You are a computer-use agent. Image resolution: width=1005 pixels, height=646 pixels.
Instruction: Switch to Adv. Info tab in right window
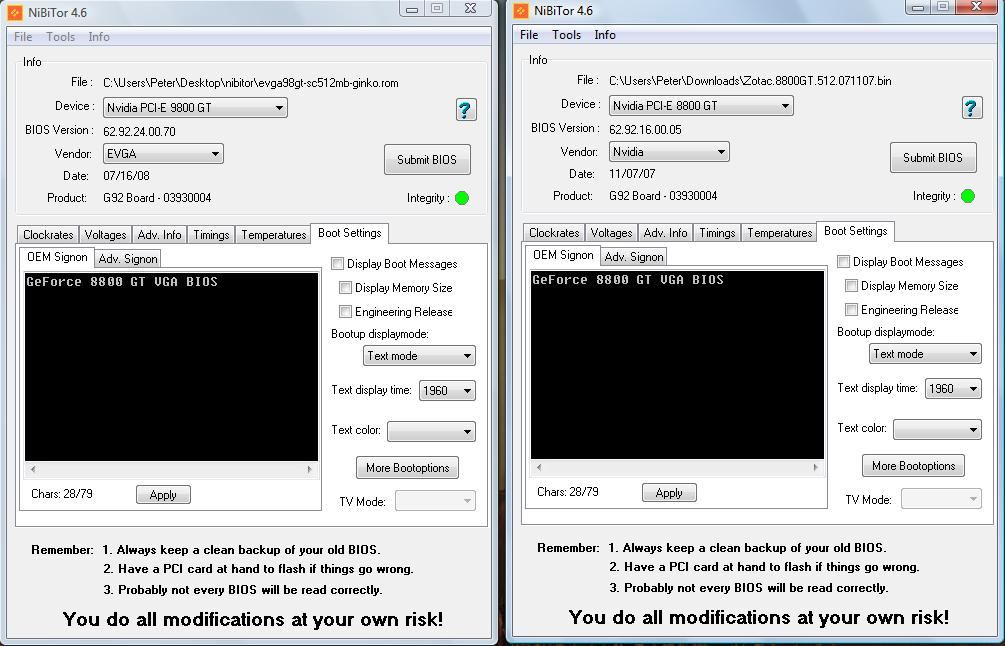tap(665, 233)
